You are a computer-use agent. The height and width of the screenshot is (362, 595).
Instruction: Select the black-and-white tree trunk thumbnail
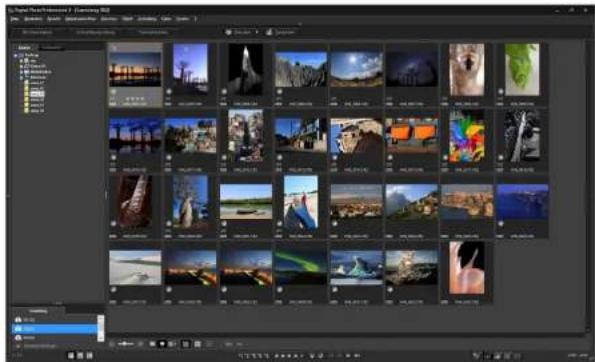(522, 135)
